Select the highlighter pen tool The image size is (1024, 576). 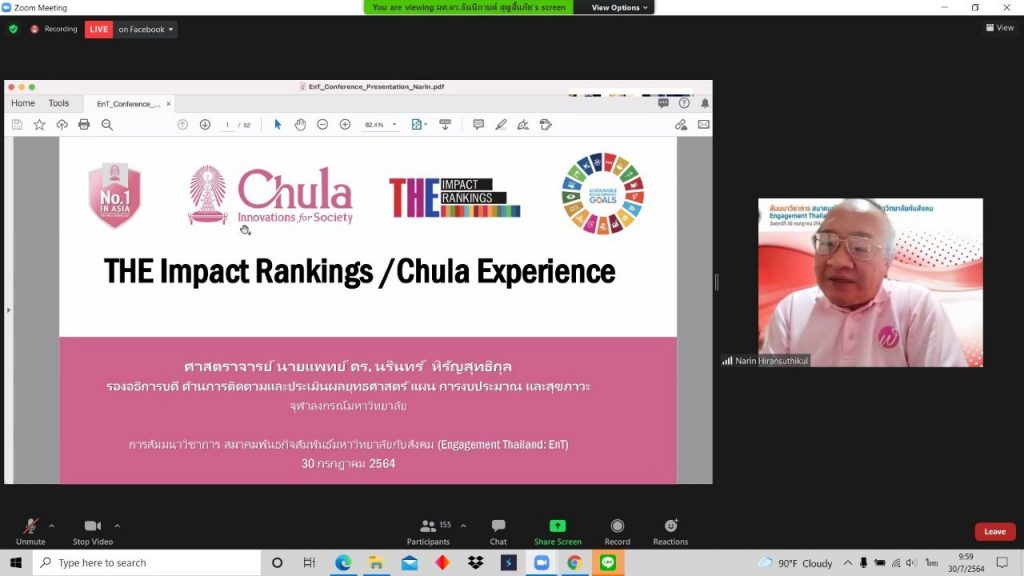[501, 125]
